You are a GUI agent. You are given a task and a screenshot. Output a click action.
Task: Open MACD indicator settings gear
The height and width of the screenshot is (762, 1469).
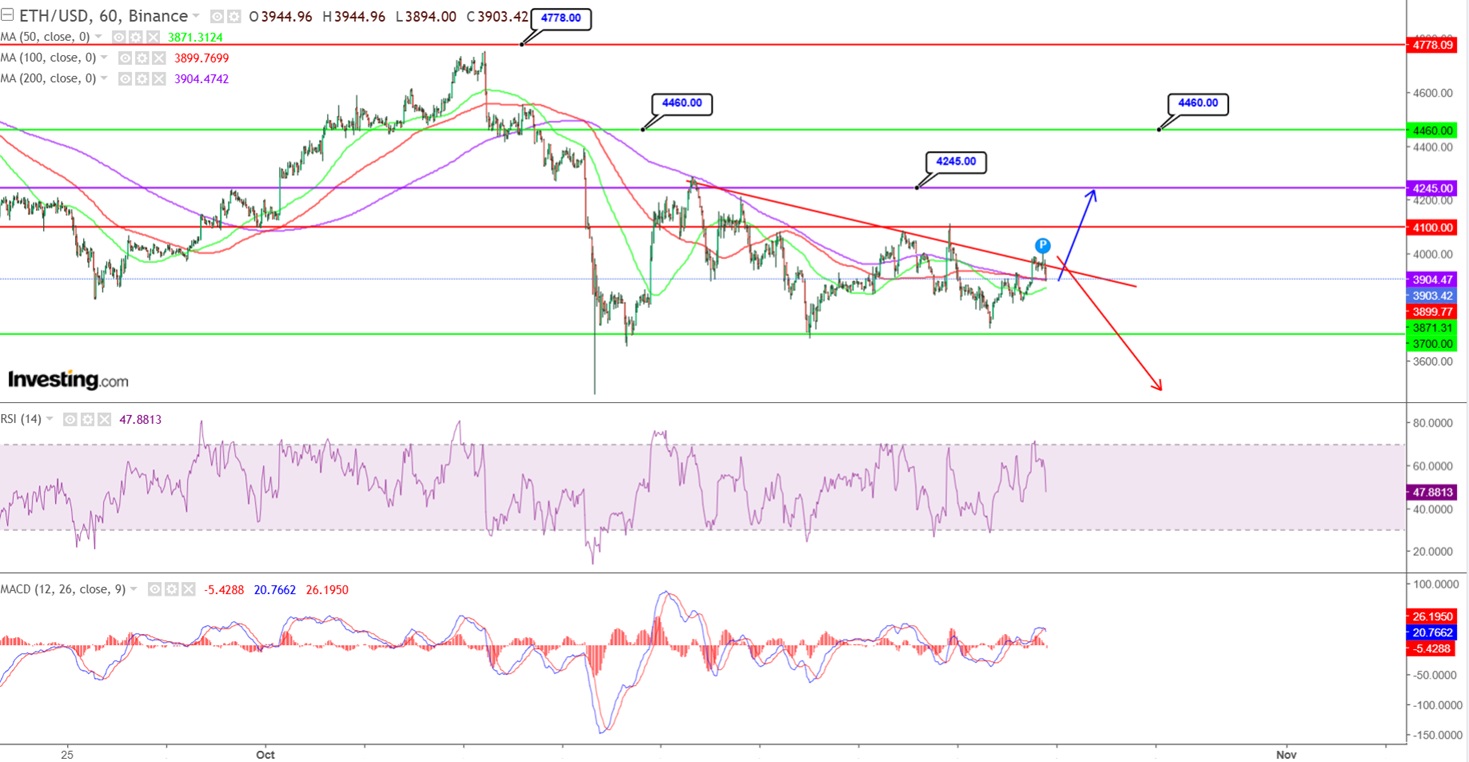[171, 589]
